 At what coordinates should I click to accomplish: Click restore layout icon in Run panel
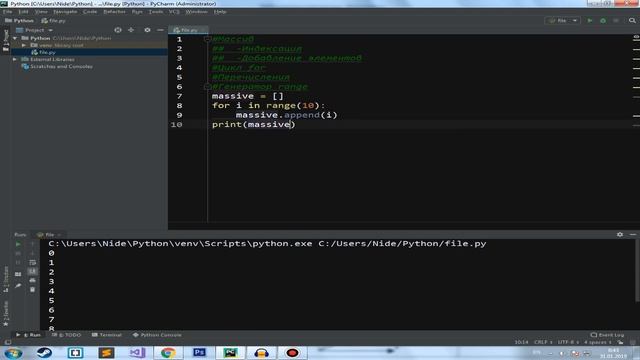click(18, 274)
